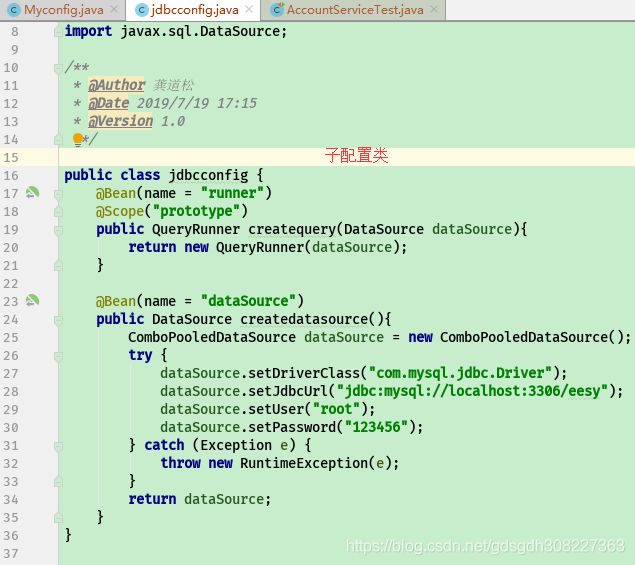Collapse the import block fold marker on line 8
This screenshot has width=635, height=565.
tap(58, 32)
